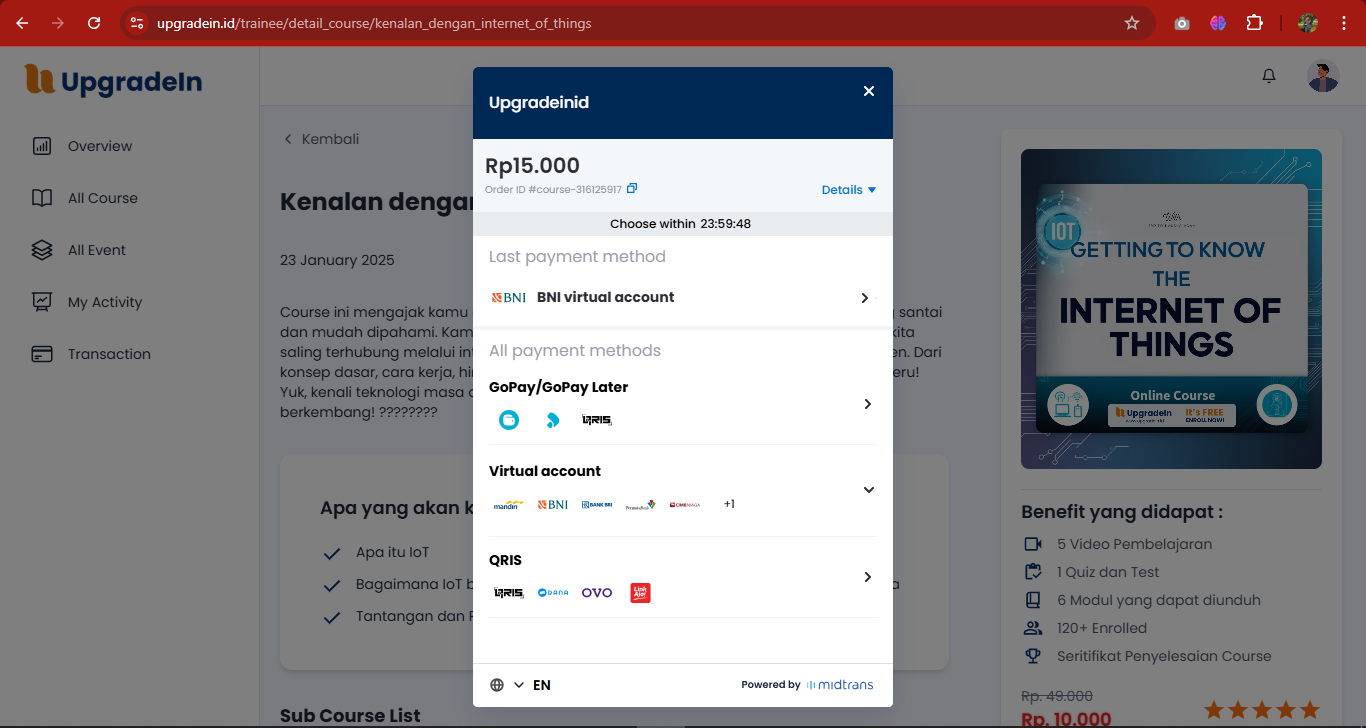Click BNI logo in Virtual account row
1366x728 pixels.
(552, 505)
